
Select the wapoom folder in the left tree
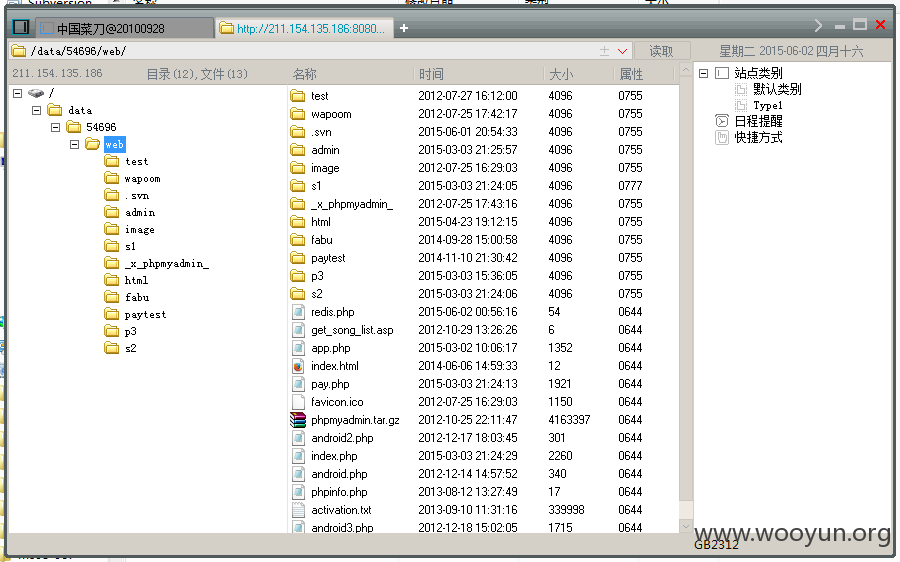[x=142, y=179]
